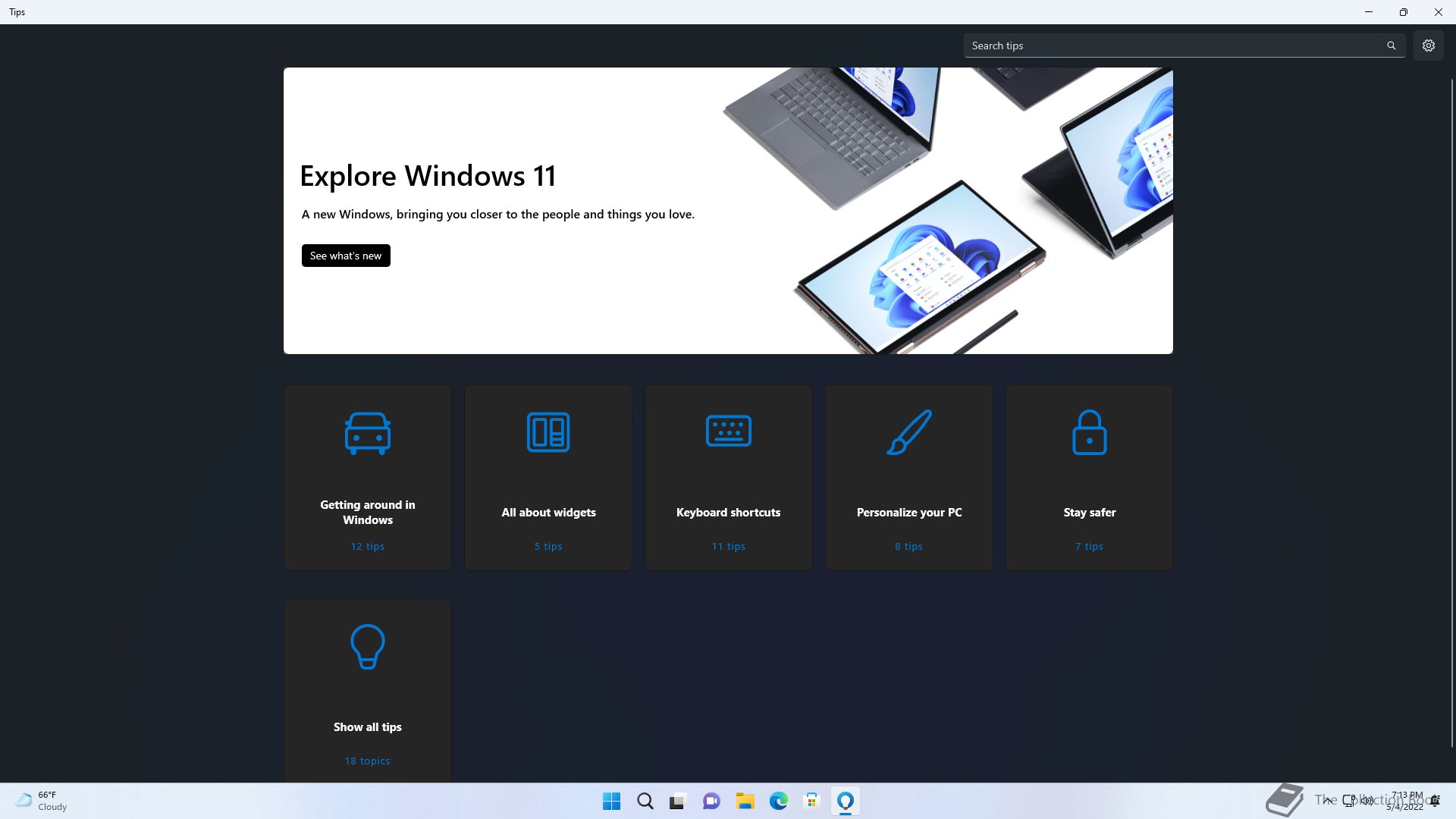
Task: Click the vertical scrollbar of the Tips window
Action: 1452,413
